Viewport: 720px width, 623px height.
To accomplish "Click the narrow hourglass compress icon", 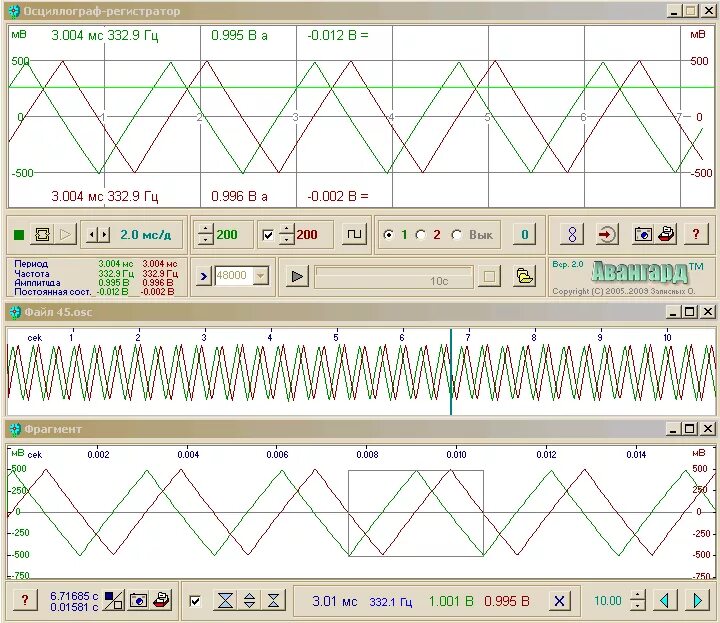I will tap(274, 600).
